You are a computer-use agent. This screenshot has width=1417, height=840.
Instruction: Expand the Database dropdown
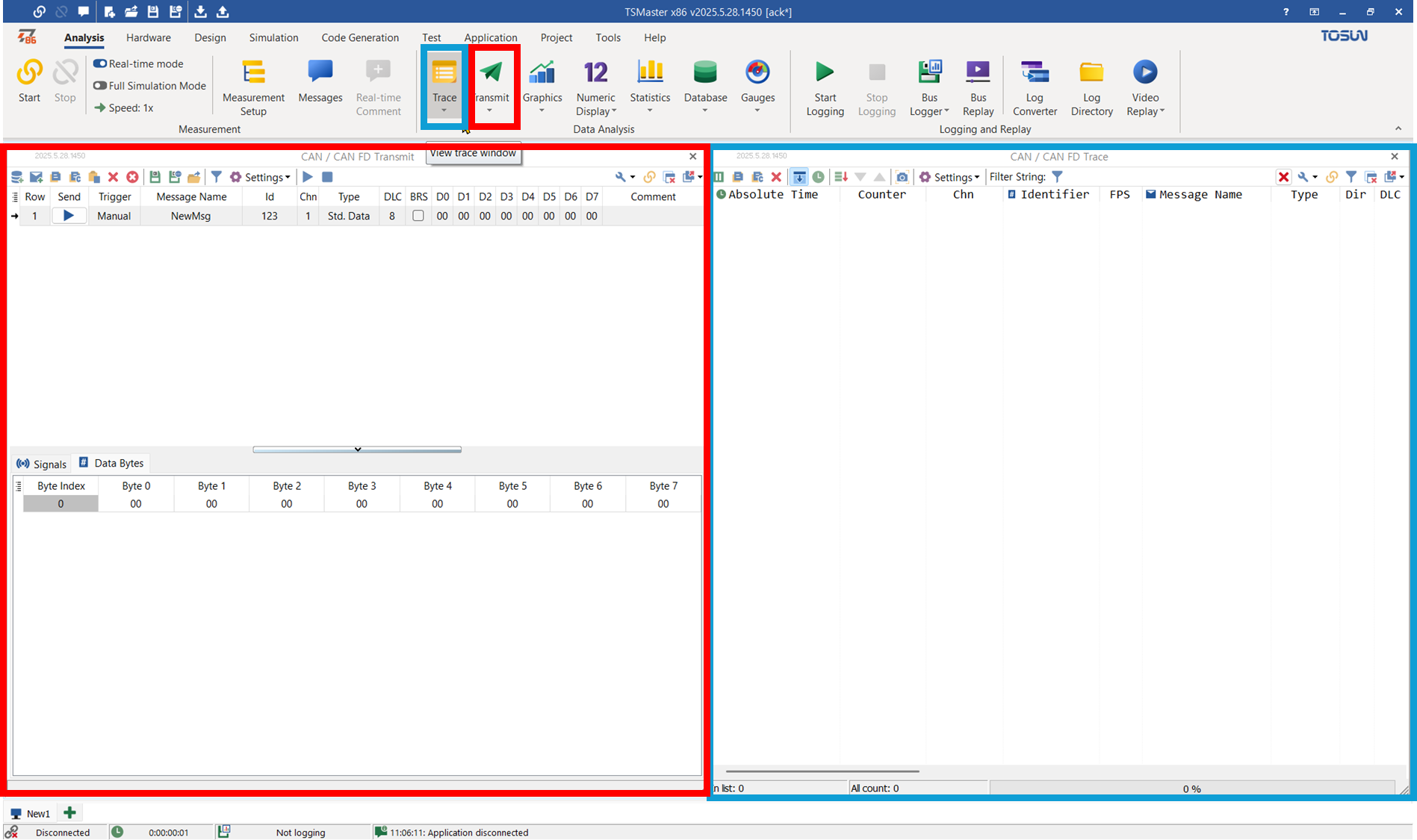pos(704,111)
